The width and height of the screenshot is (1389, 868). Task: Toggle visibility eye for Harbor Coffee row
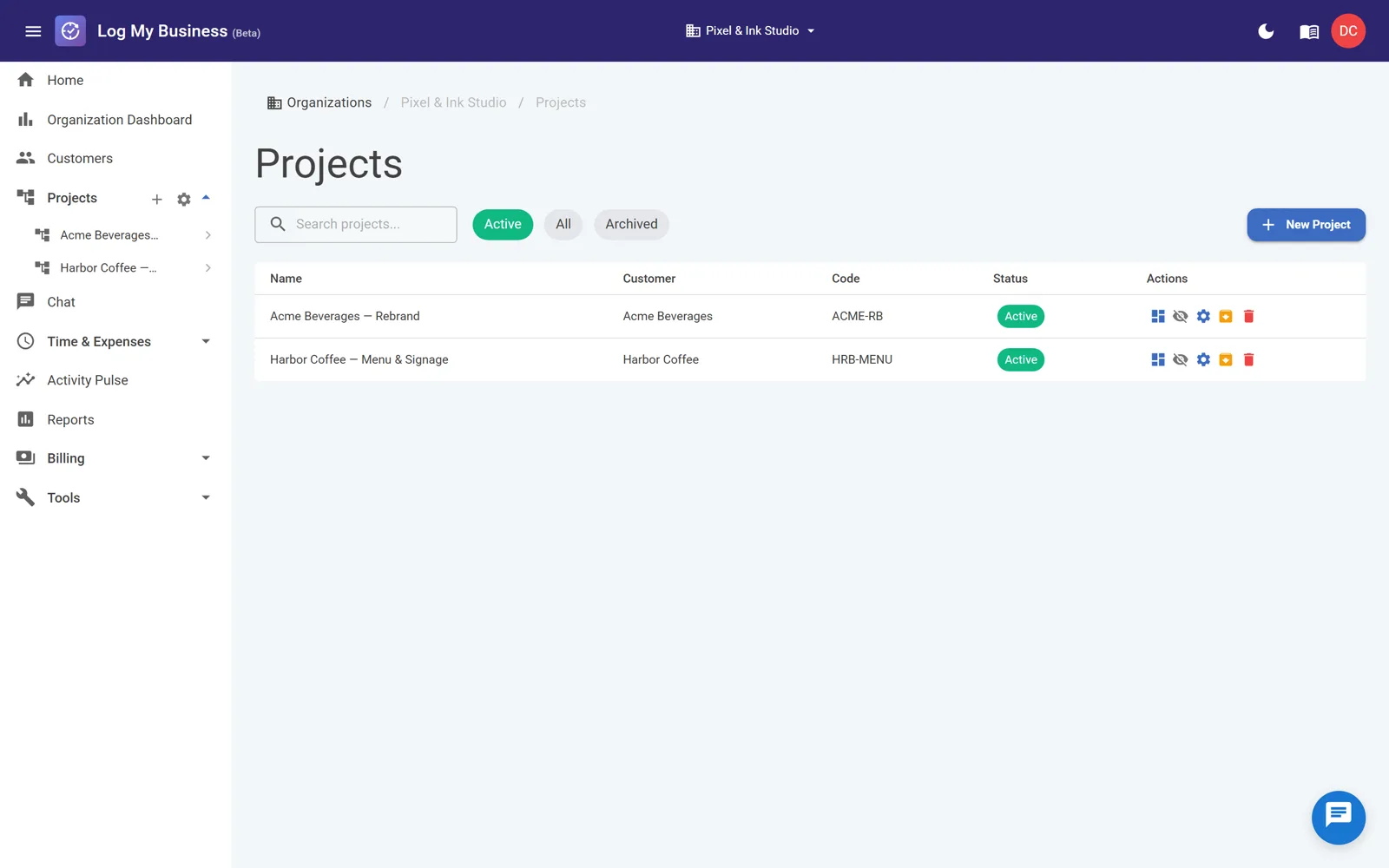point(1180,359)
